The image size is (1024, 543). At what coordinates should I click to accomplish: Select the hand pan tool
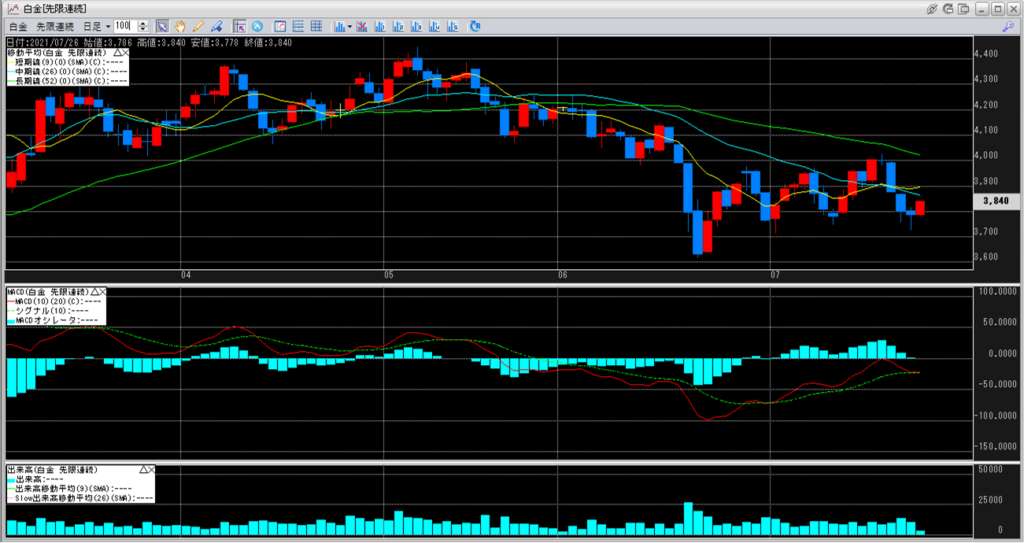[180, 27]
